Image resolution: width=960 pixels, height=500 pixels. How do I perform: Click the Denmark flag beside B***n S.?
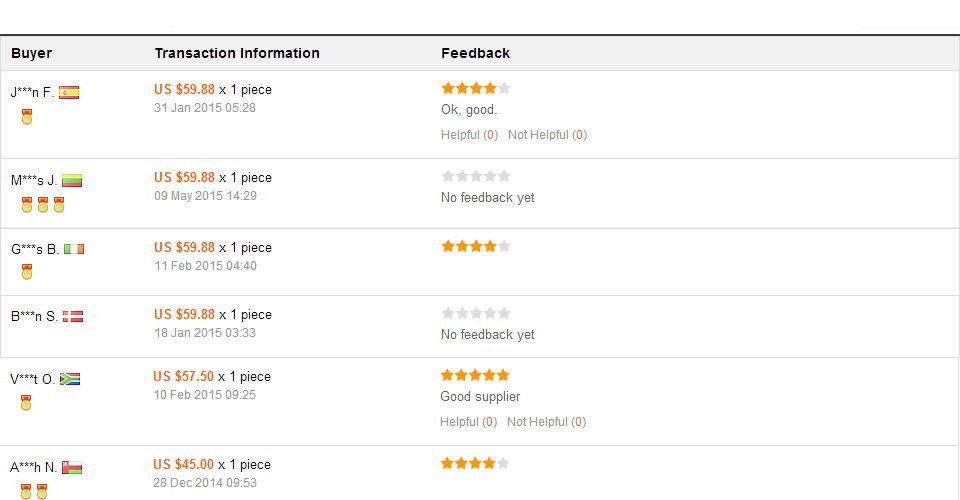[x=73, y=317]
